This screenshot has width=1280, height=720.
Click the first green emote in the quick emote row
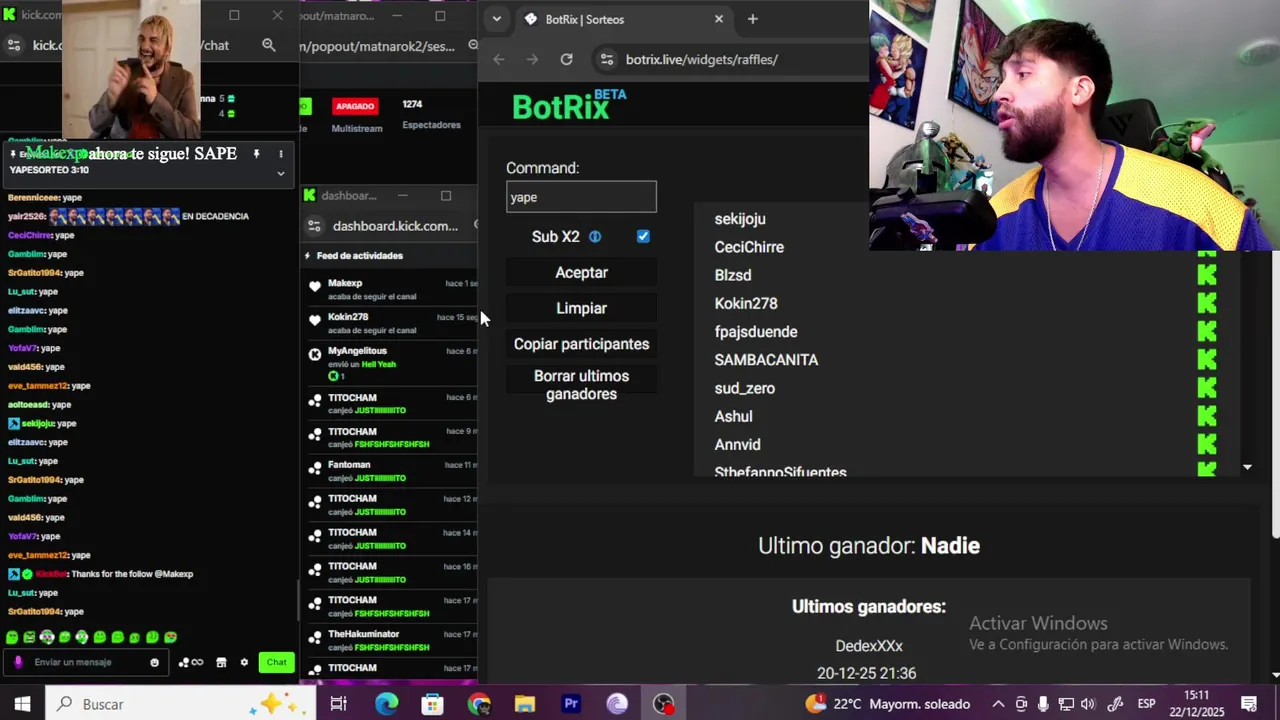pyautogui.click(x=12, y=637)
